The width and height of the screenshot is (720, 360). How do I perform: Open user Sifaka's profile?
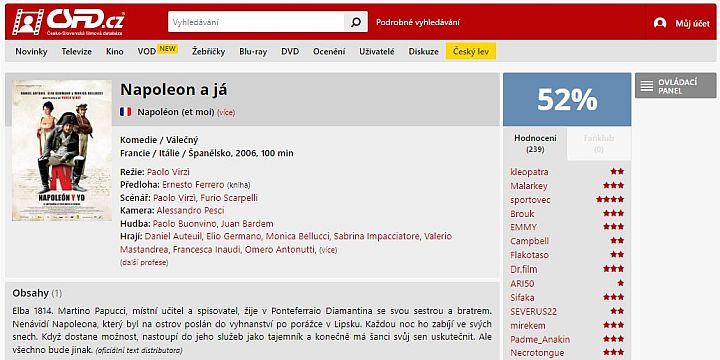coord(522,298)
